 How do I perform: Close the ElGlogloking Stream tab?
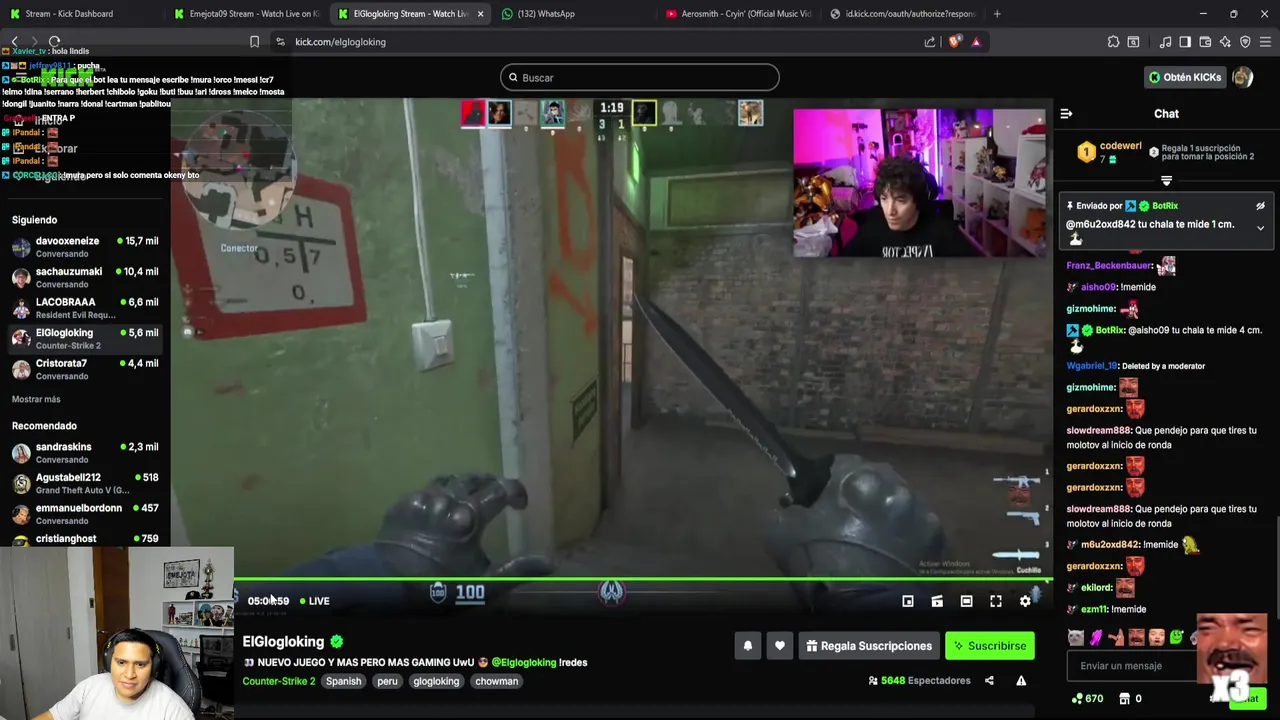click(481, 14)
